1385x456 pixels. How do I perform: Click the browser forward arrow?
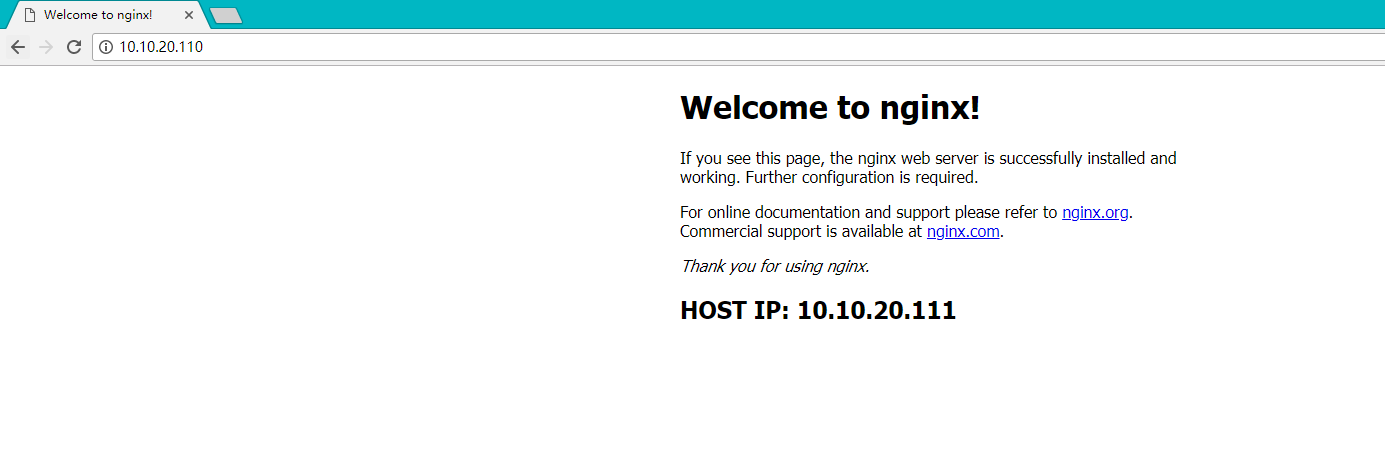tap(45, 47)
